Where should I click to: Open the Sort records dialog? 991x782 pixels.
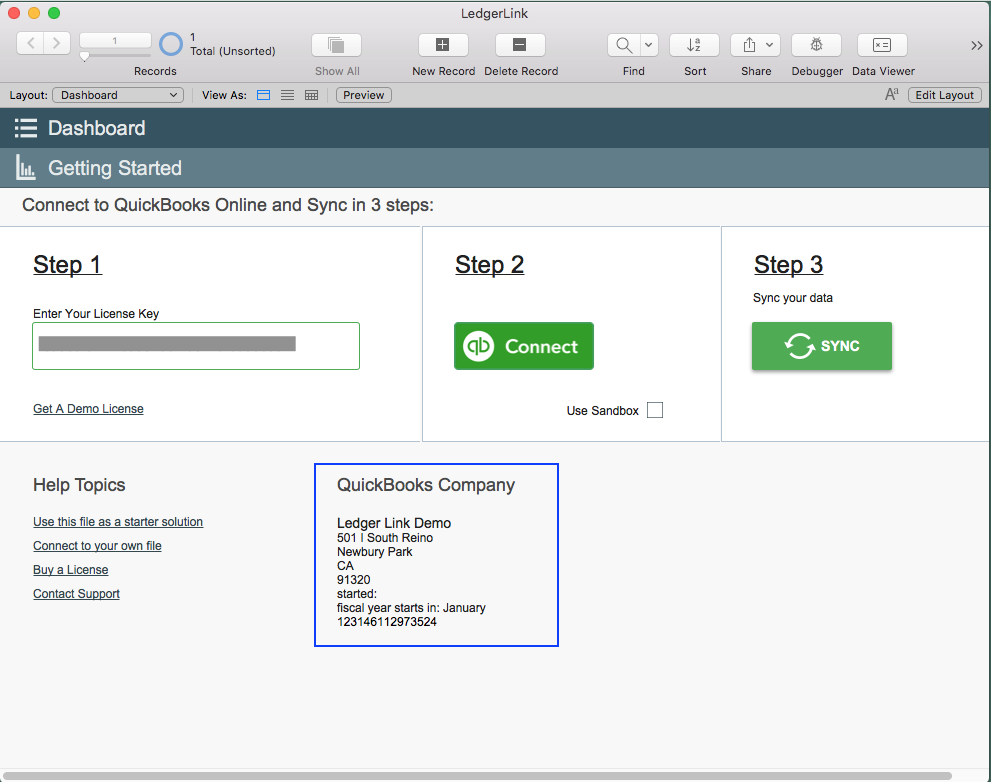pos(694,45)
